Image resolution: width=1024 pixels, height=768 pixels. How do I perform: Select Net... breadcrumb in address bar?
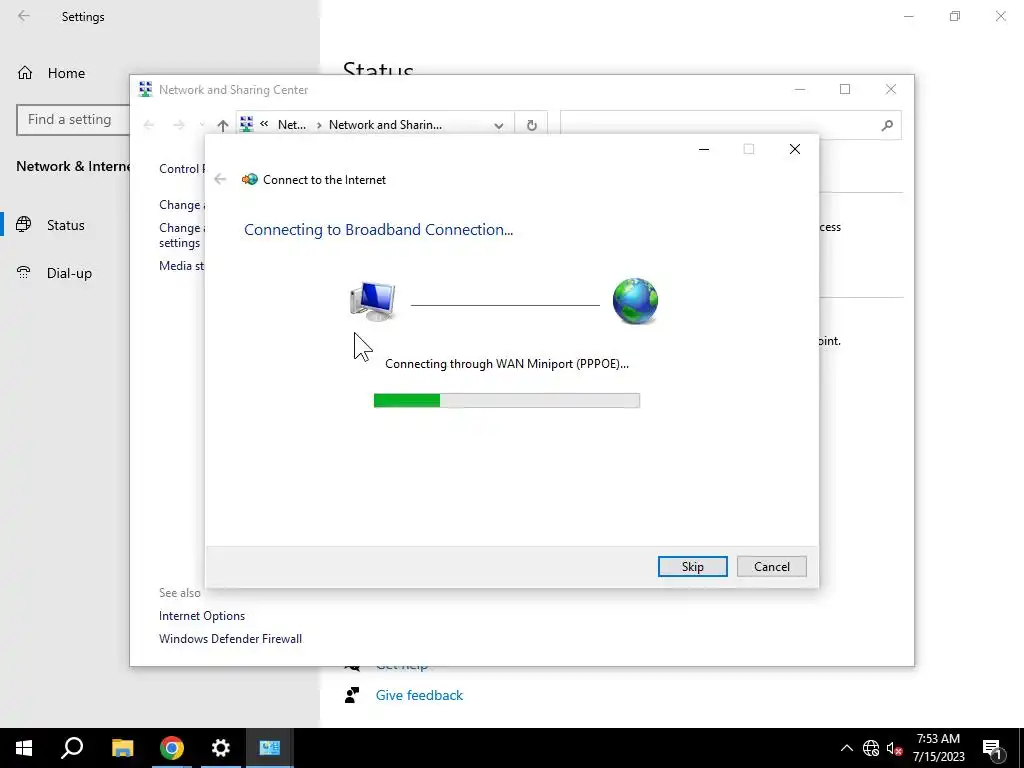(292, 125)
